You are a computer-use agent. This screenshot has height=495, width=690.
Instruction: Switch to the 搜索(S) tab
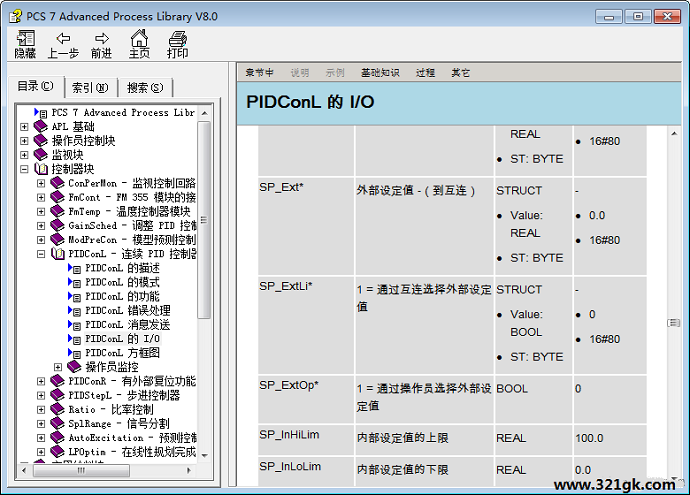[145, 88]
